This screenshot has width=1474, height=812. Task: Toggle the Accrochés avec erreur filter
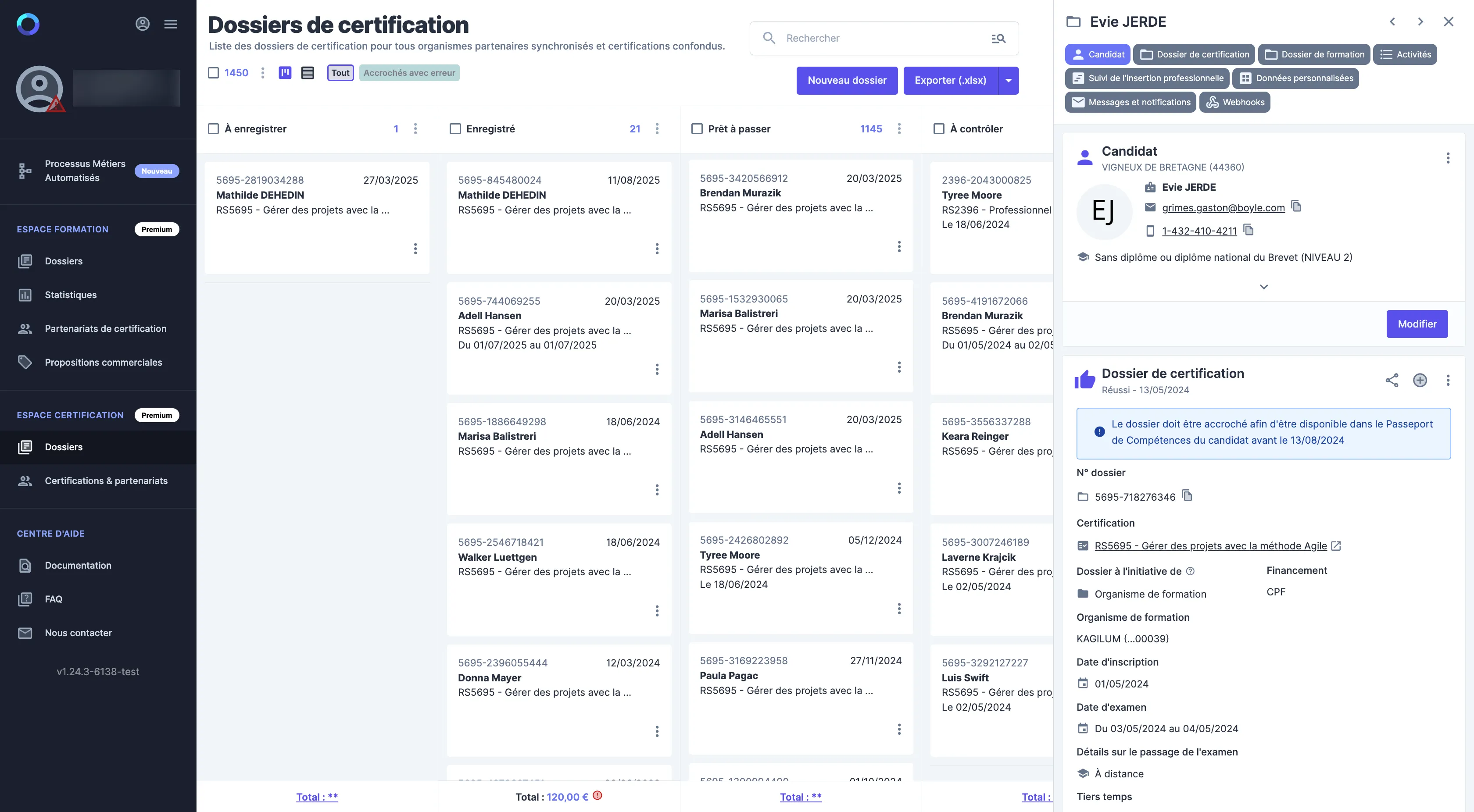click(409, 73)
